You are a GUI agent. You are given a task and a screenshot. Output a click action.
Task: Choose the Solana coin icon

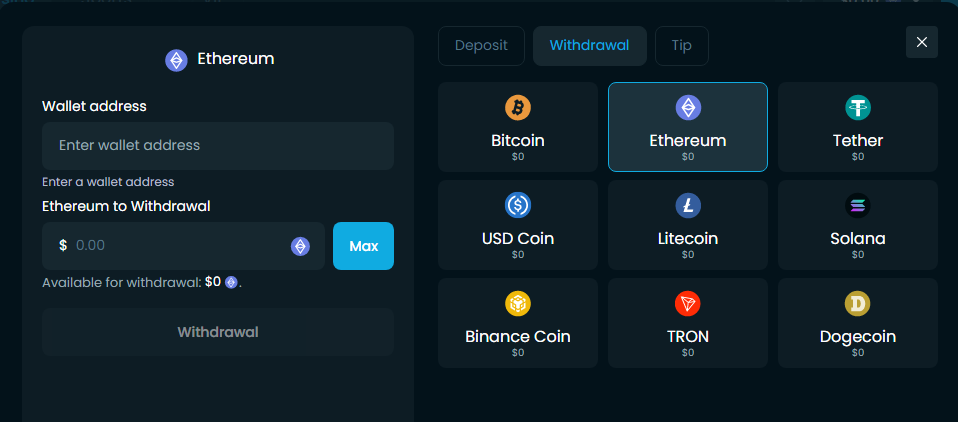[858, 205]
